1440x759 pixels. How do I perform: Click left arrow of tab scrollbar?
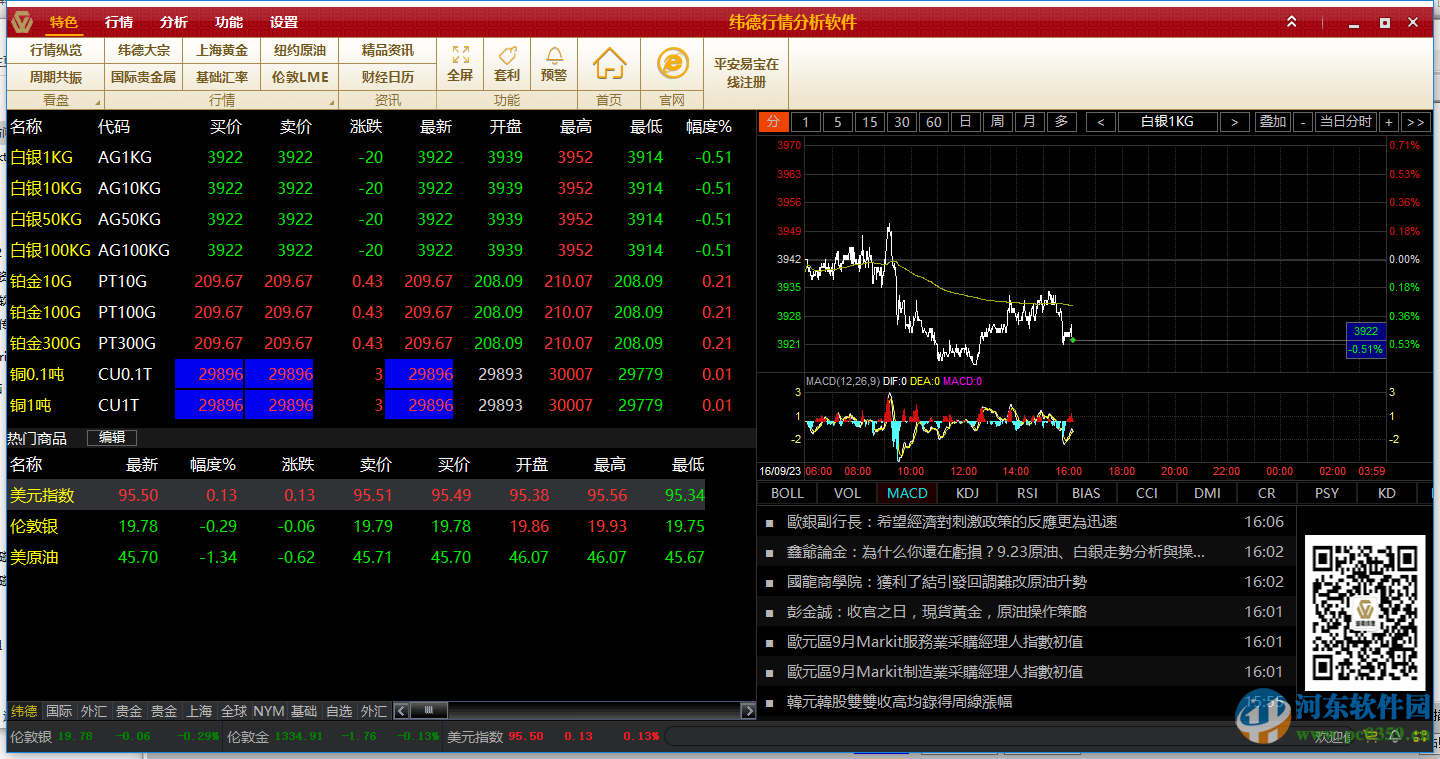(x=401, y=711)
